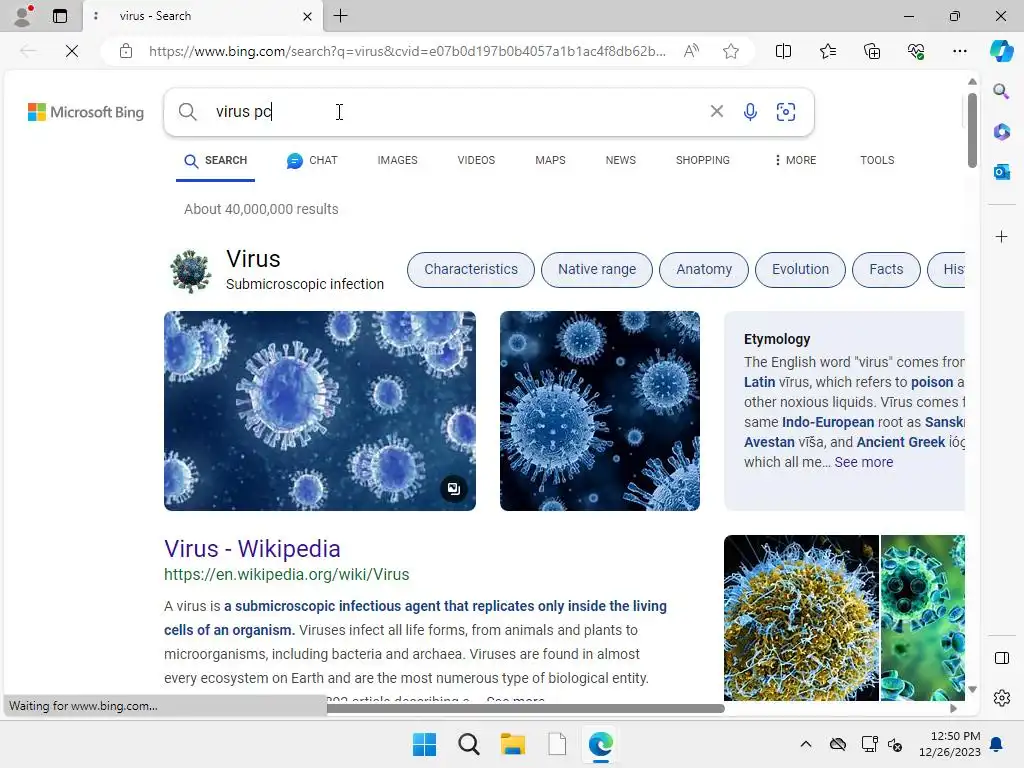The width and height of the screenshot is (1024, 768).
Task: Search using an image icon
Action: pos(786,112)
